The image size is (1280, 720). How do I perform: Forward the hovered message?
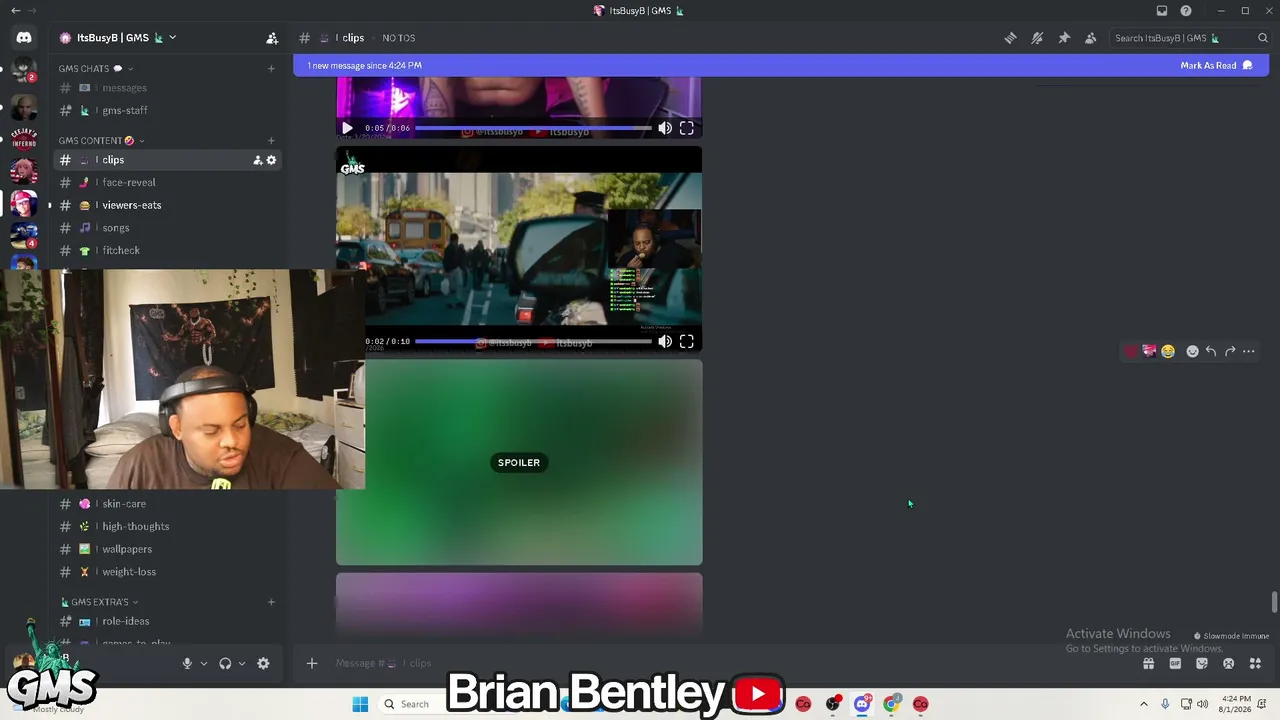[1230, 351]
